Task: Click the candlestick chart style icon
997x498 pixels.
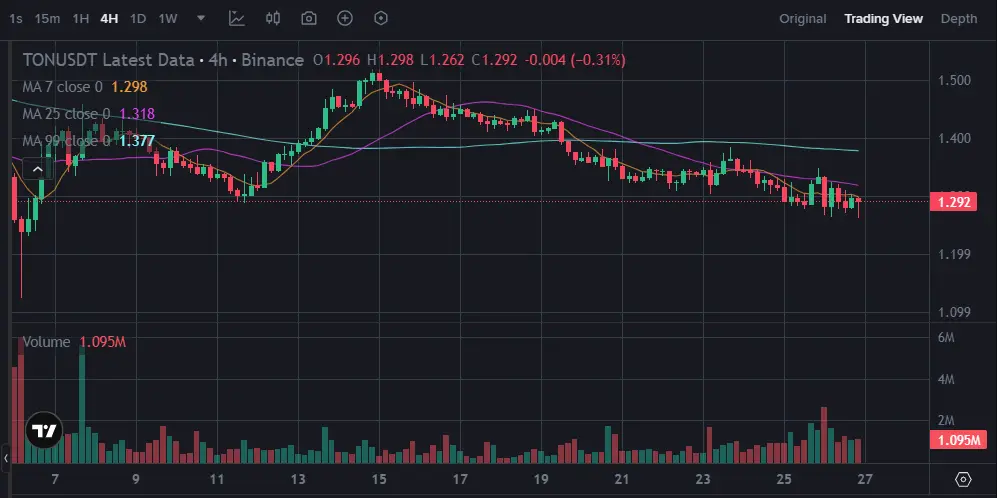Action: (273, 18)
